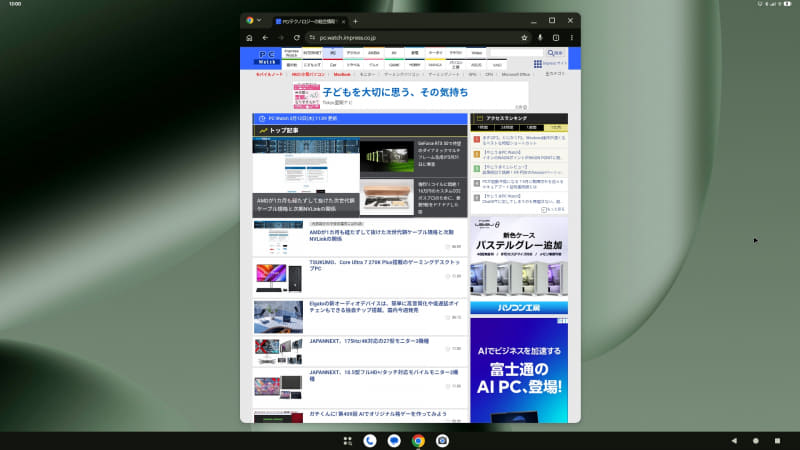The image size is (800, 450).
Task: Start voice search with the microphone icon
Action: coord(540,38)
